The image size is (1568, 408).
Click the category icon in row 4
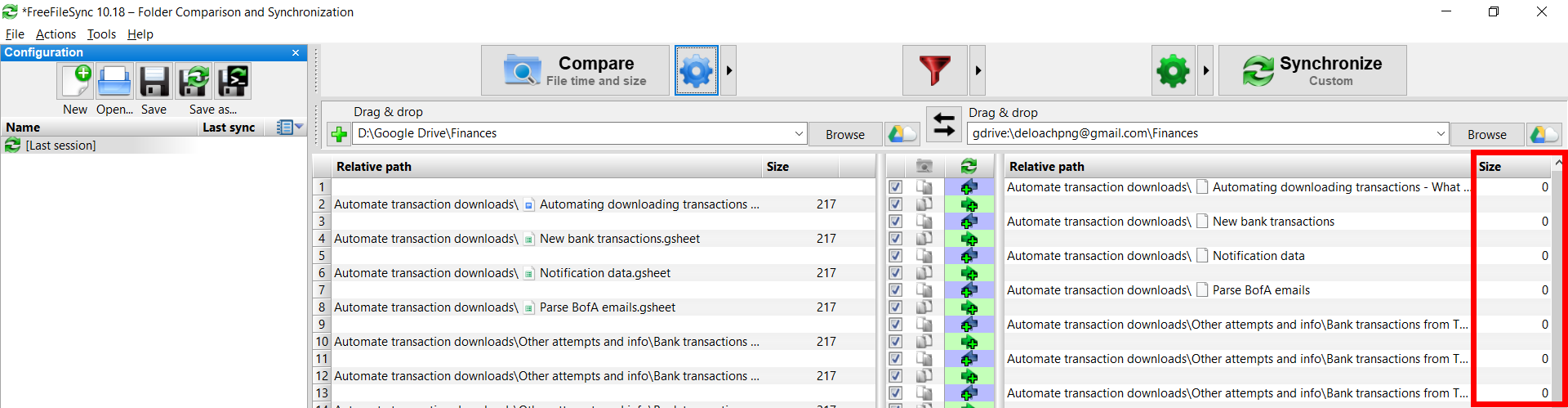point(924,239)
